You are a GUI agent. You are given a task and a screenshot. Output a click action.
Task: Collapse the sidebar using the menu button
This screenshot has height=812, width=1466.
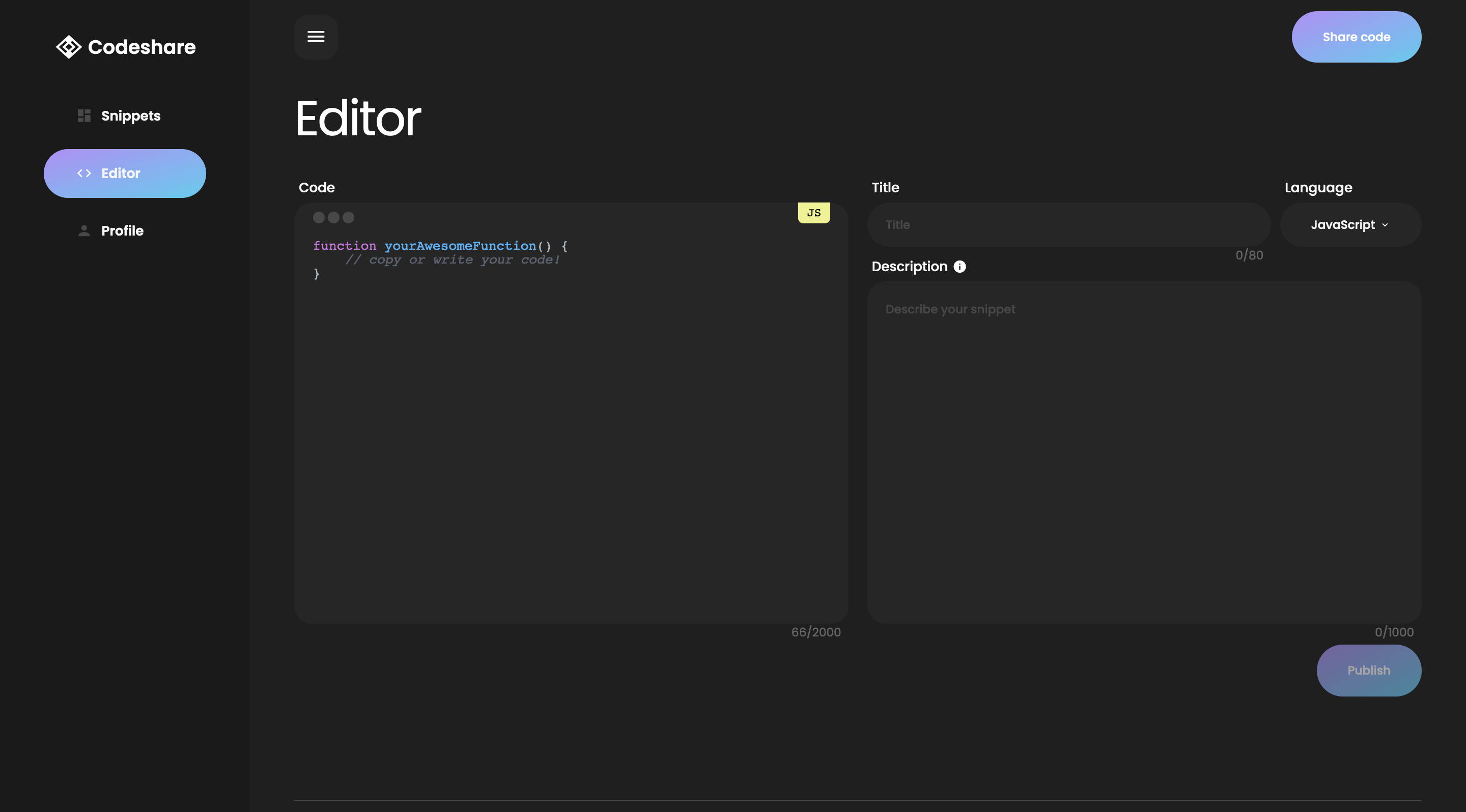click(x=316, y=37)
